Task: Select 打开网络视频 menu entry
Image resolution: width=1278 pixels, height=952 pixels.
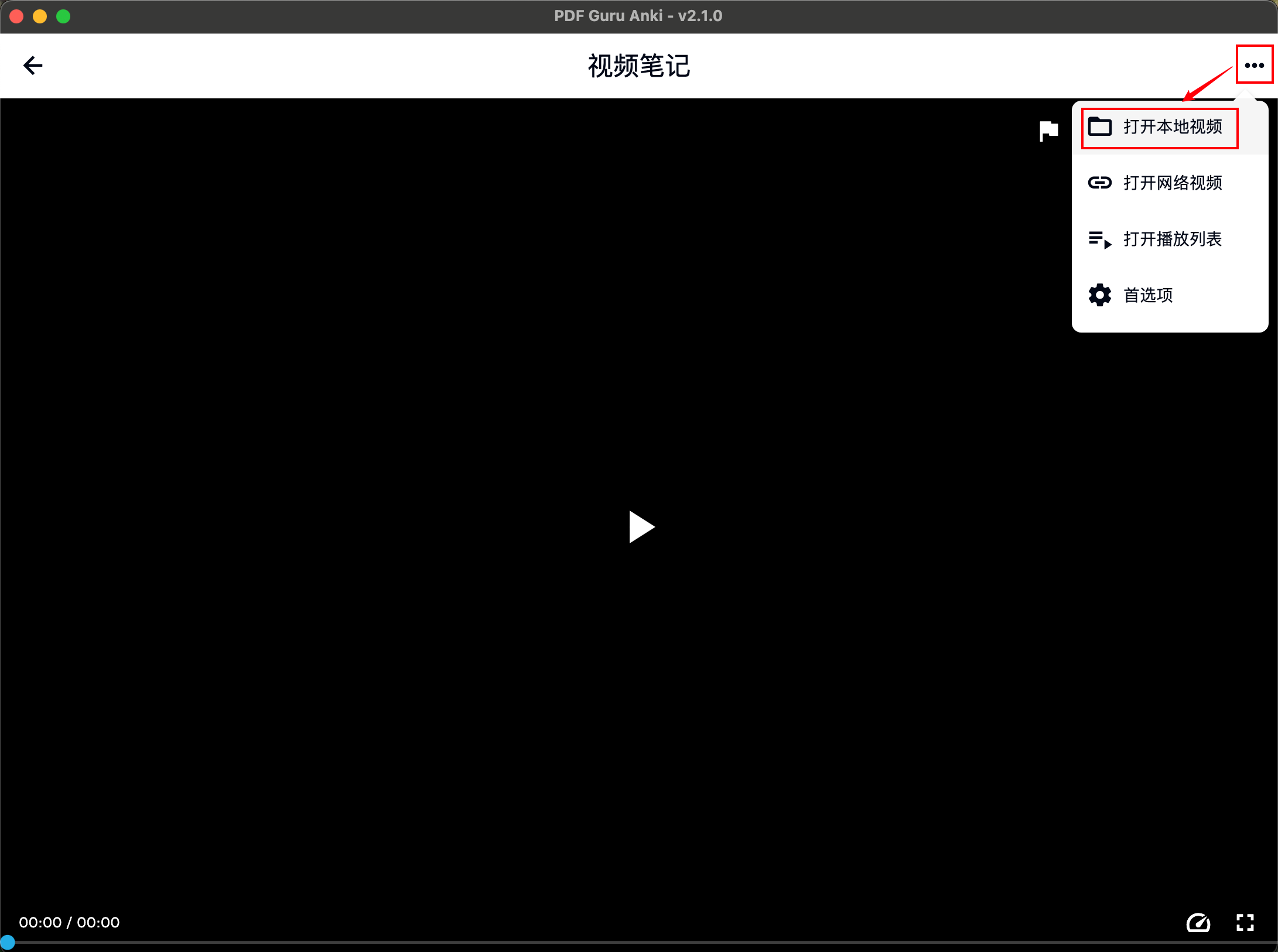Action: coord(1170,183)
